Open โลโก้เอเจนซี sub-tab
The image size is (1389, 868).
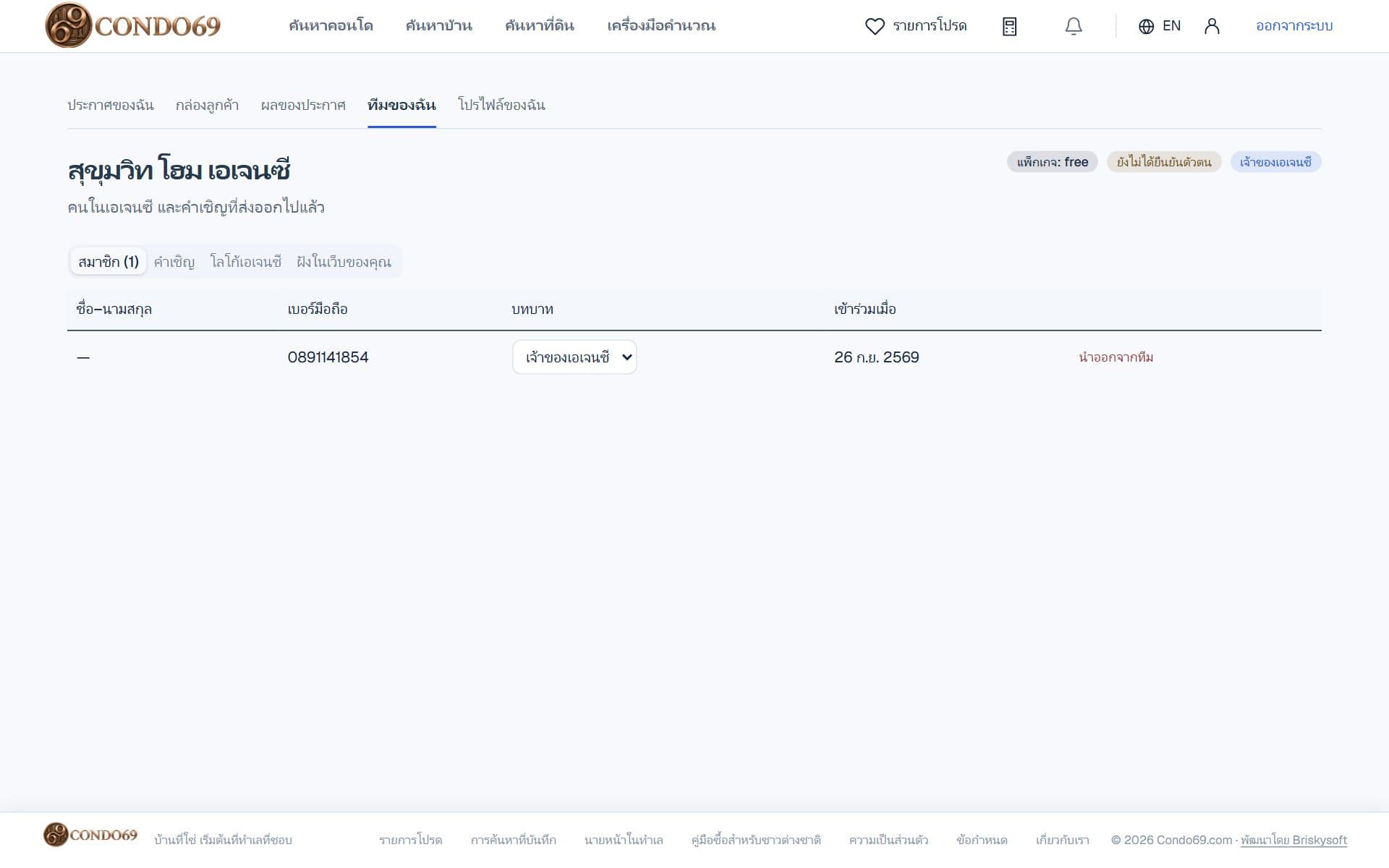click(246, 262)
